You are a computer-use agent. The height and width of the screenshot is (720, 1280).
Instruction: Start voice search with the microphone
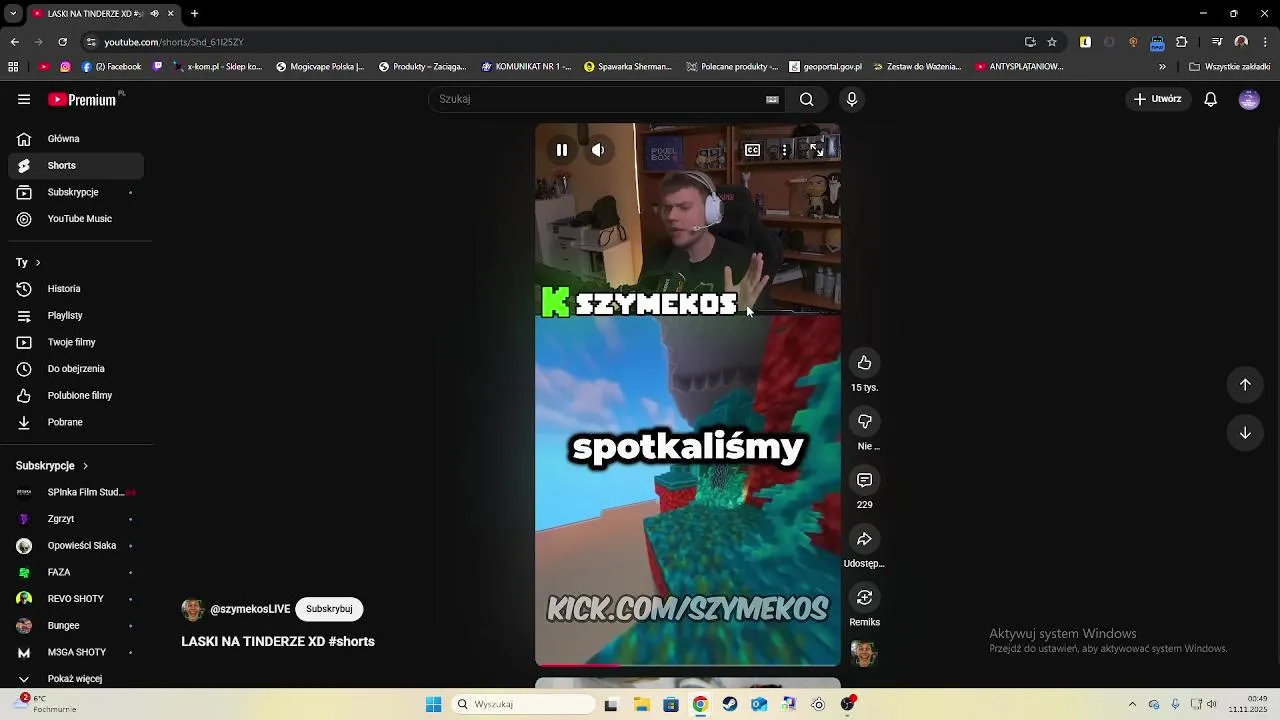click(x=852, y=99)
